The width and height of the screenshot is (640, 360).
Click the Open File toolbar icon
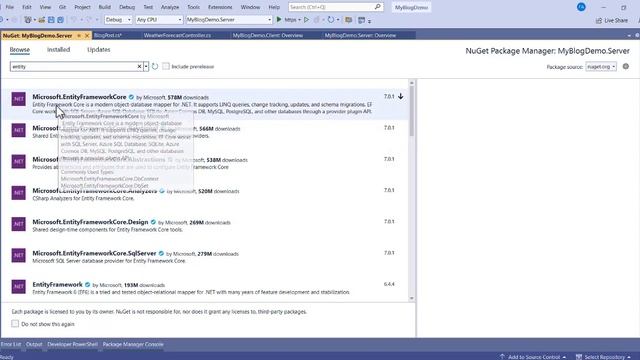click(x=42, y=20)
